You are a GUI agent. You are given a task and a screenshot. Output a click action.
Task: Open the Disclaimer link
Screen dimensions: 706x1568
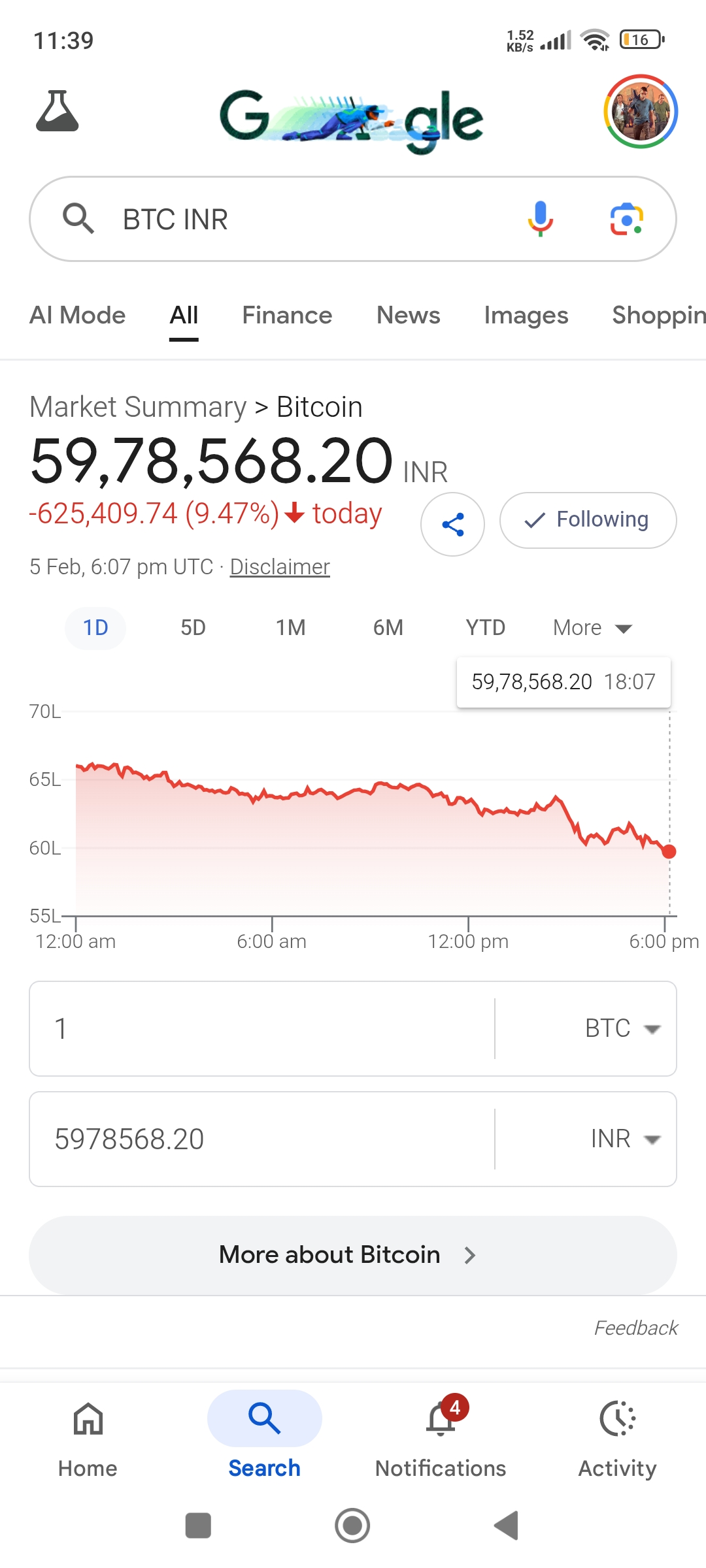point(280,566)
